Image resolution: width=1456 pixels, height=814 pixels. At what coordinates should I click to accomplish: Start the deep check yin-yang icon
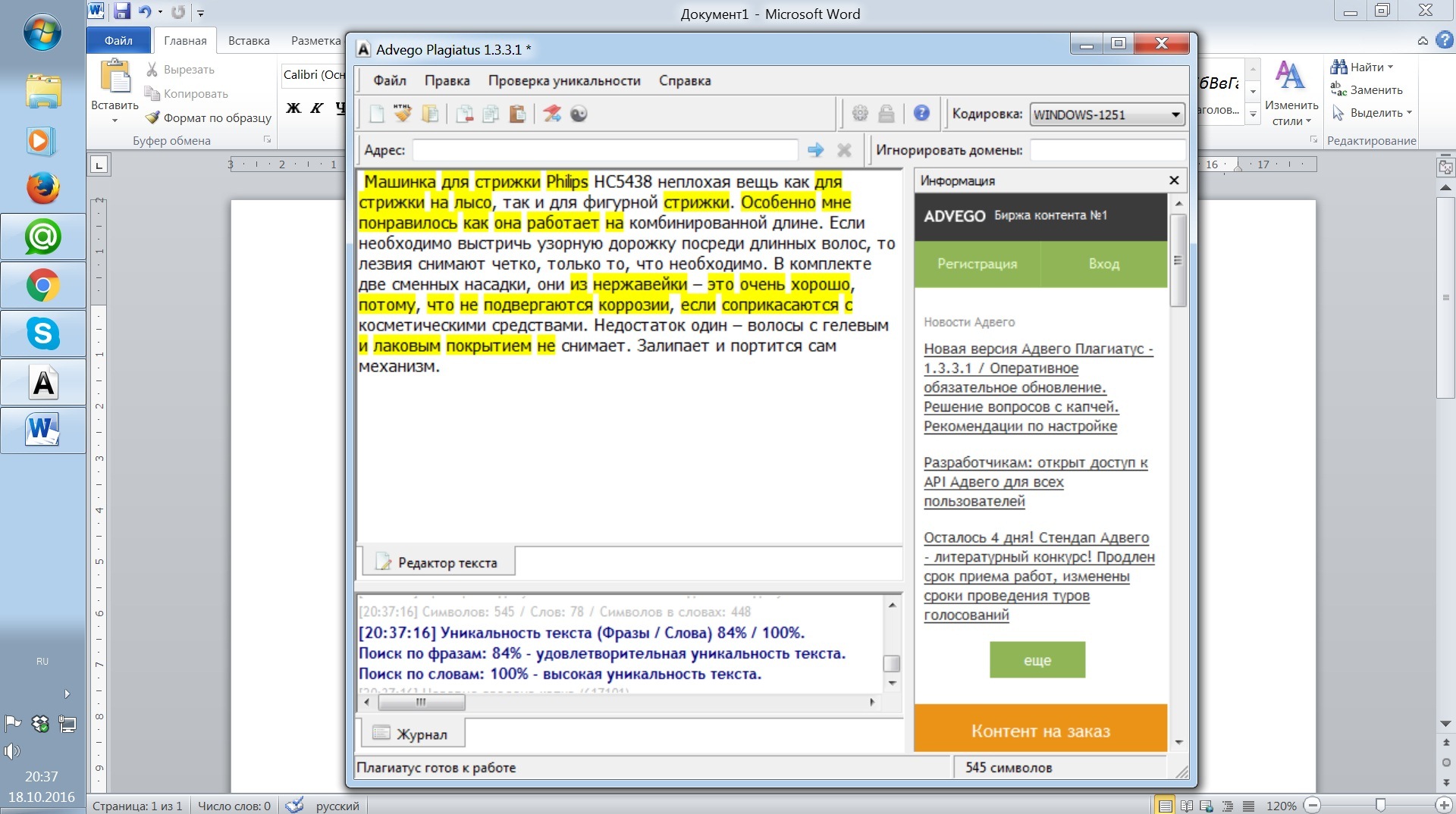[x=579, y=114]
